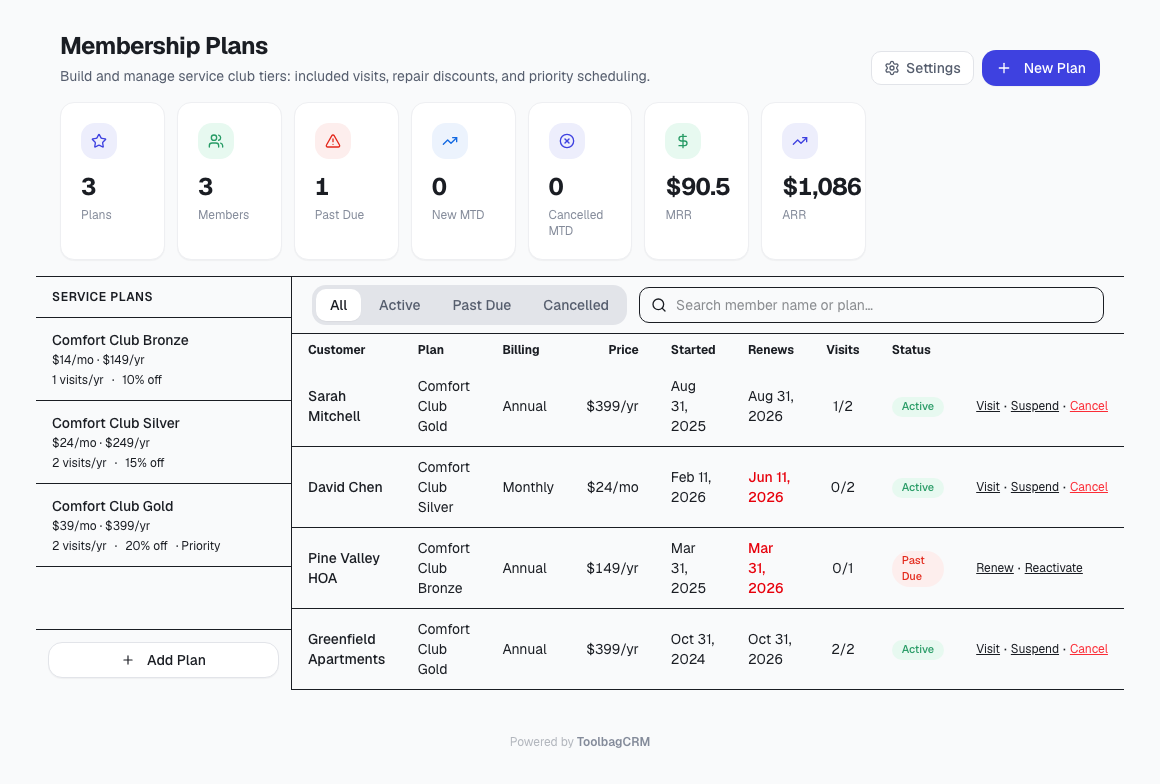The image size is (1160, 784).
Task: Click the red Jun 11, 2026 renewal date
Action: tap(769, 487)
